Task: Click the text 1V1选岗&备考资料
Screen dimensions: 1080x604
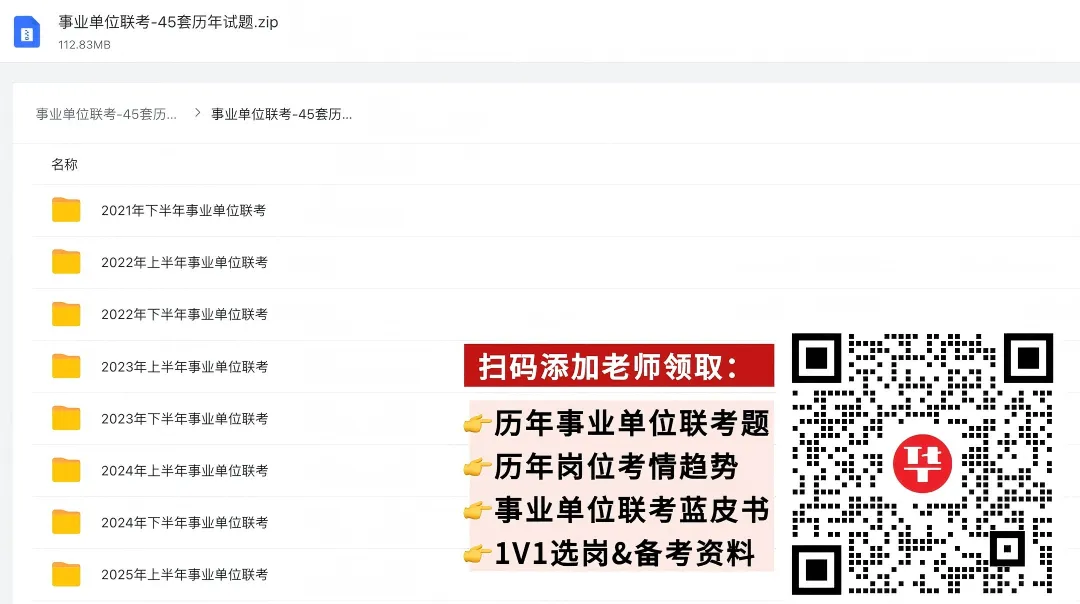Action: click(625, 553)
